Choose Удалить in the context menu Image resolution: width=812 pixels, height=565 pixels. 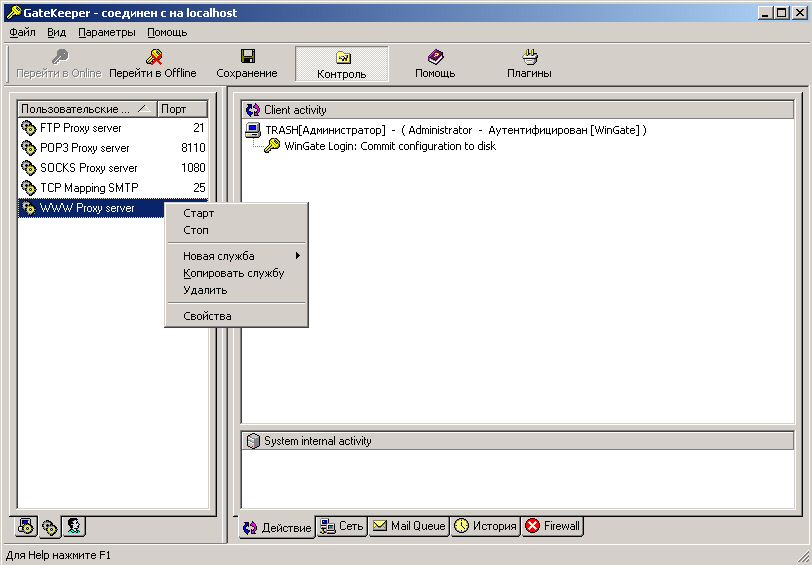pos(236,290)
